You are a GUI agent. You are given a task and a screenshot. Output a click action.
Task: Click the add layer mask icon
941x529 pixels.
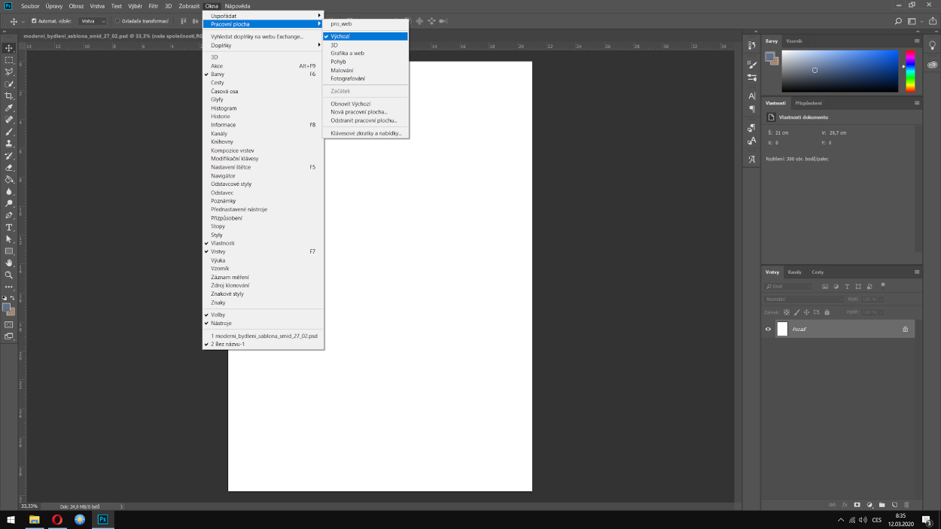click(857, 505)
